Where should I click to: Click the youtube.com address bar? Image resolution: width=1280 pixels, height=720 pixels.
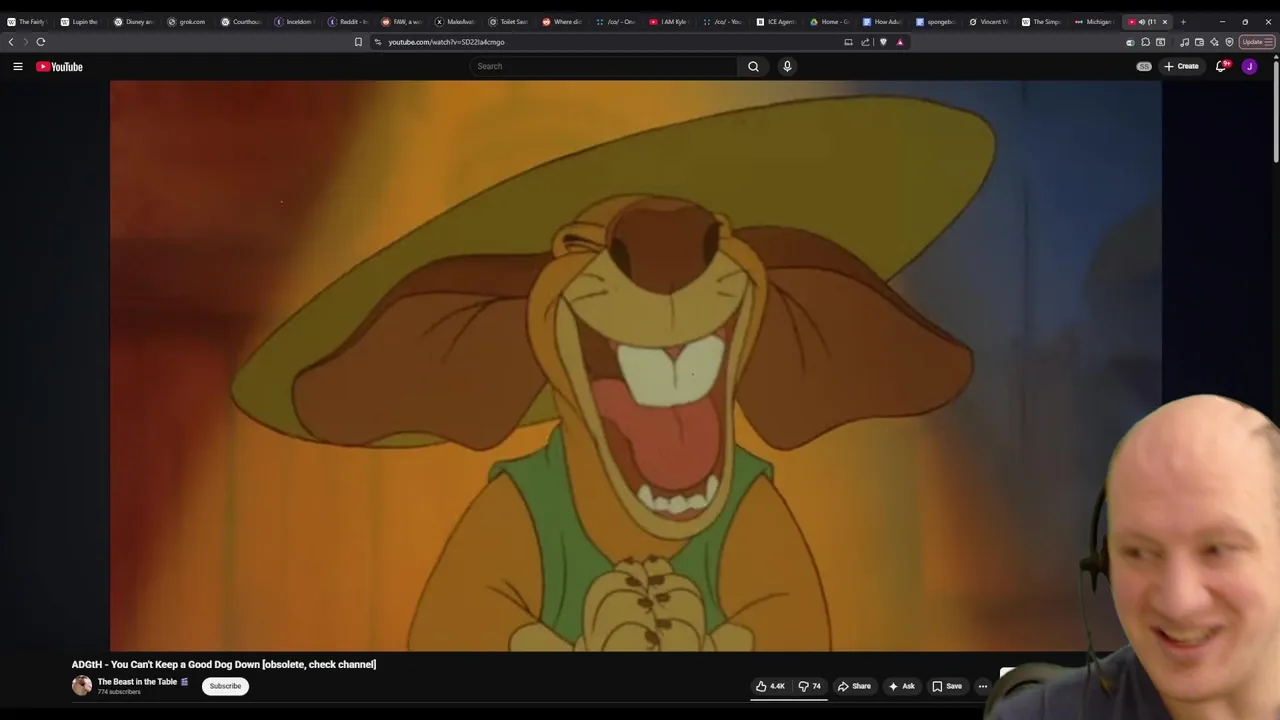(610, 42)
